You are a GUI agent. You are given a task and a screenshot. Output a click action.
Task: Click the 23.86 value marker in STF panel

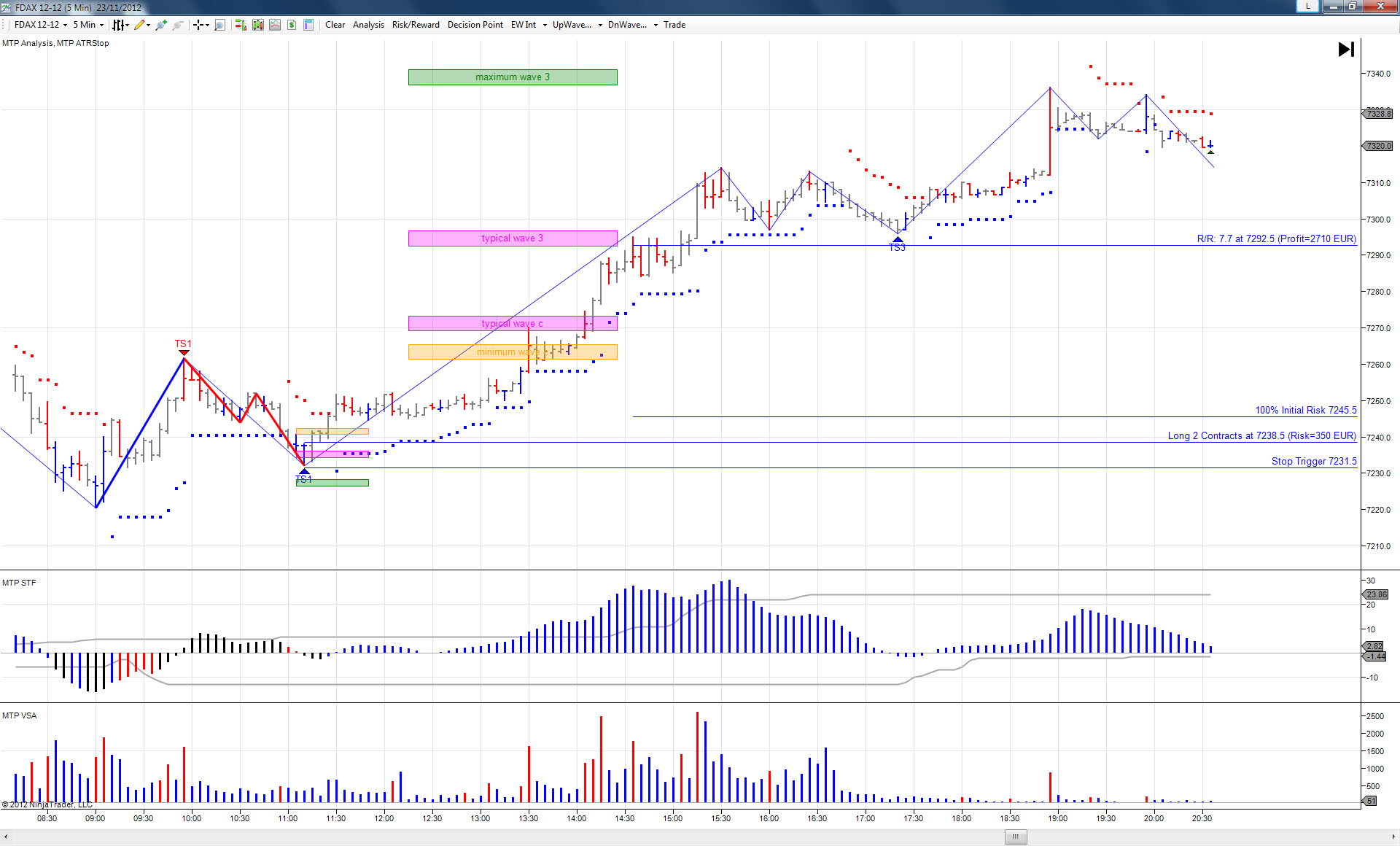pos(1376,594)
